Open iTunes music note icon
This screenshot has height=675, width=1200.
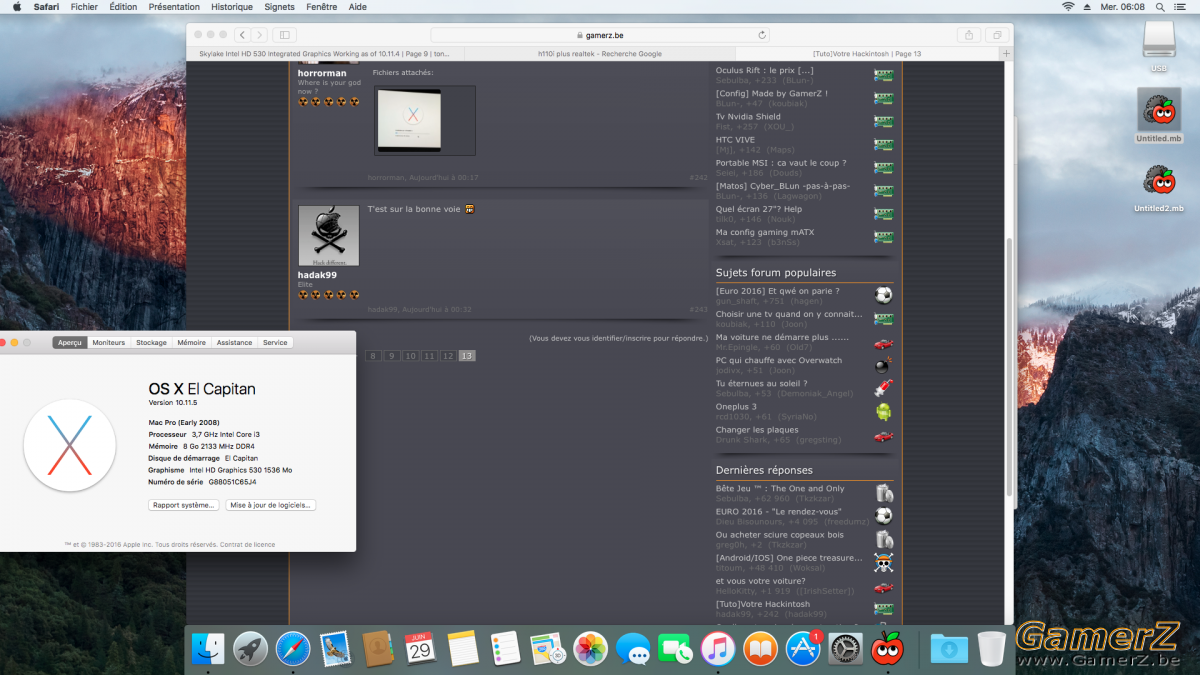(718, 649)
